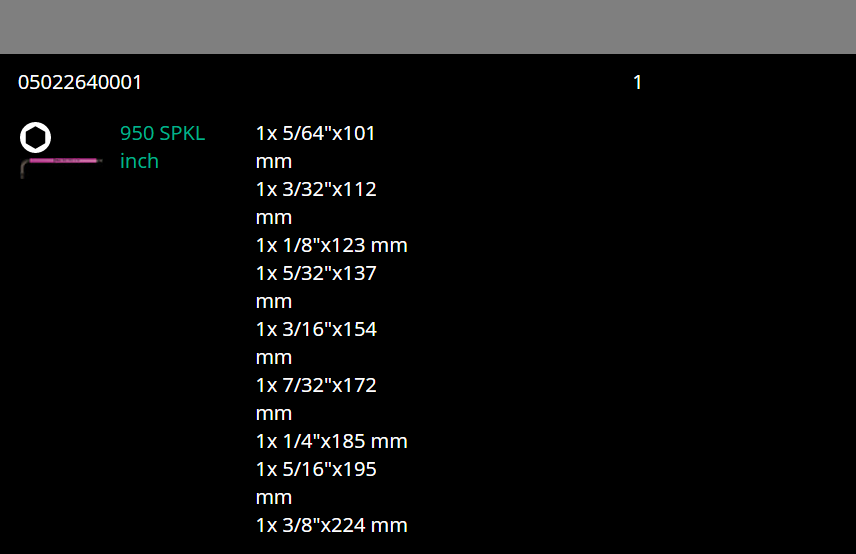This screenshot has height=554, width=856.
Task: Click the 1x 5/64"x101 size entry
Action: (315, 133)
